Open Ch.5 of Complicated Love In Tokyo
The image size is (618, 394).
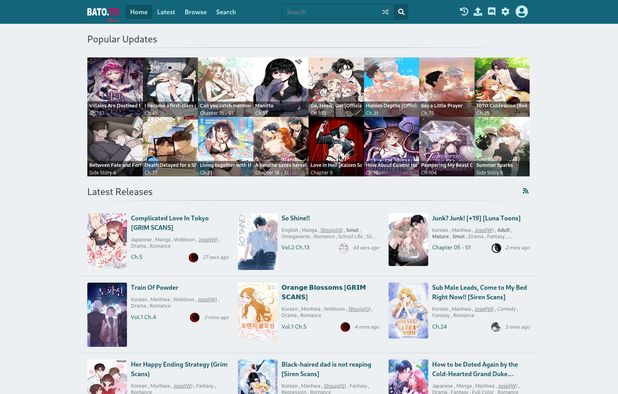136,257
